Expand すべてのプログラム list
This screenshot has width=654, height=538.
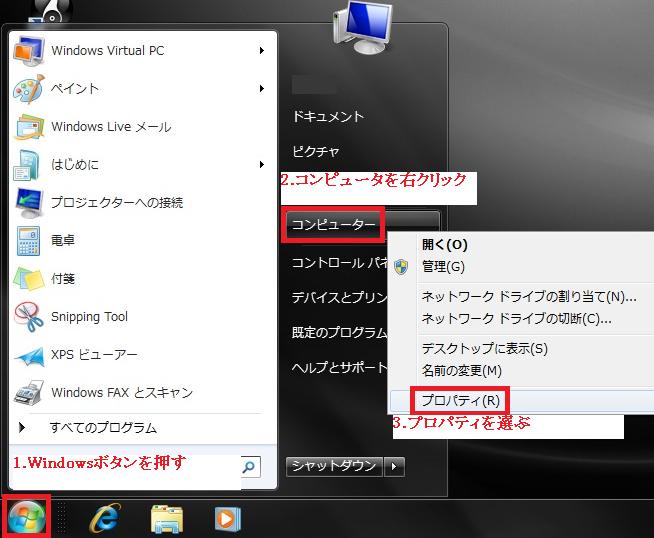[103, 428]
